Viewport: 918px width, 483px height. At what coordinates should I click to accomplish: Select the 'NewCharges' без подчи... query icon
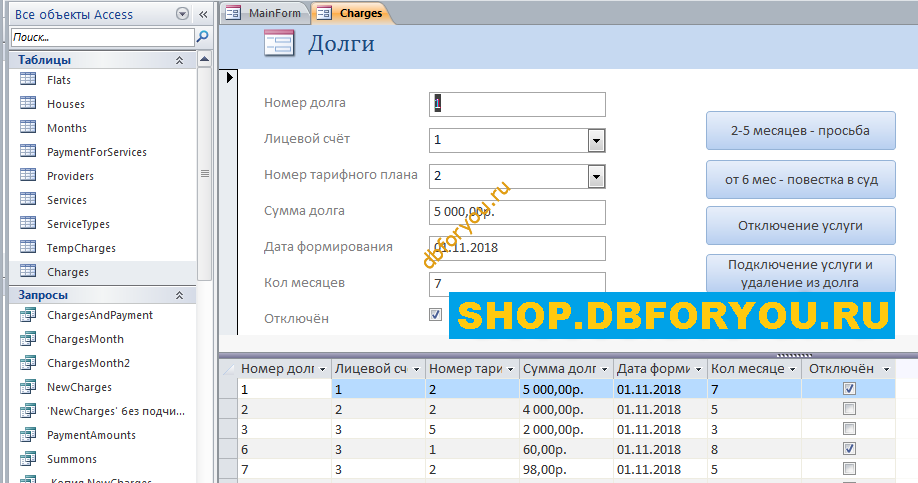(x=28, y=411)
